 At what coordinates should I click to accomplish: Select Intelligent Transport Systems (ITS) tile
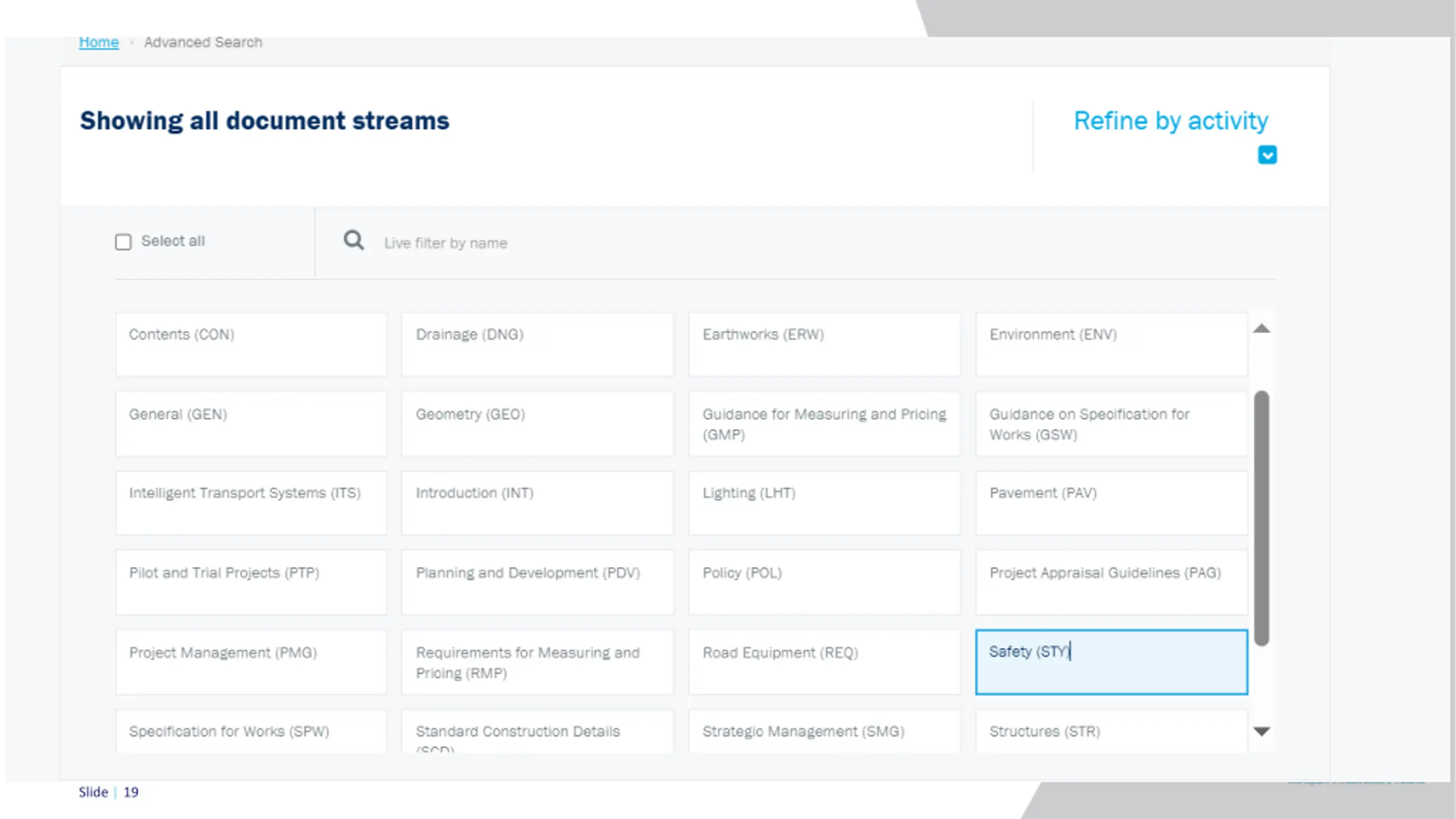(251, 503)
